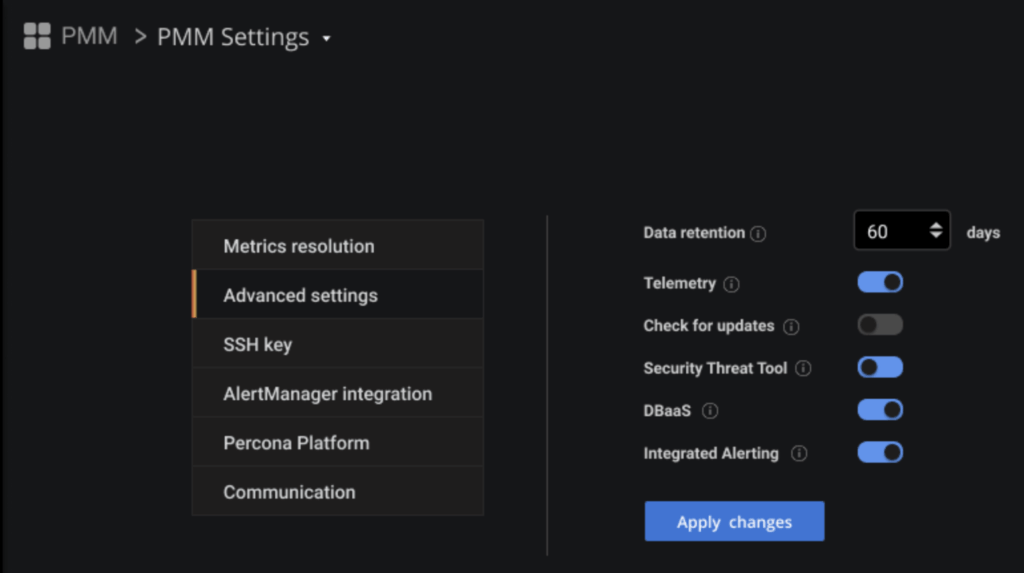Open info tooltip for Data retention
The image size is (1024, 573).
click(758, 234)
